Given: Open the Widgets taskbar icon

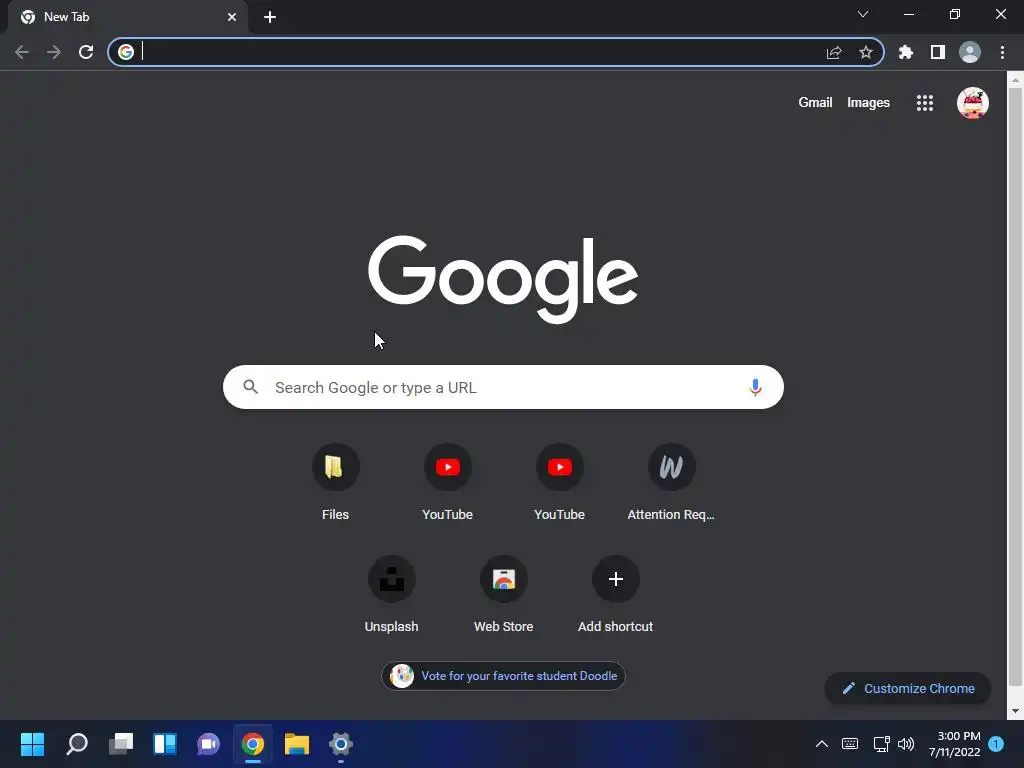Looking at the screenshot, I should click(165, 744).
